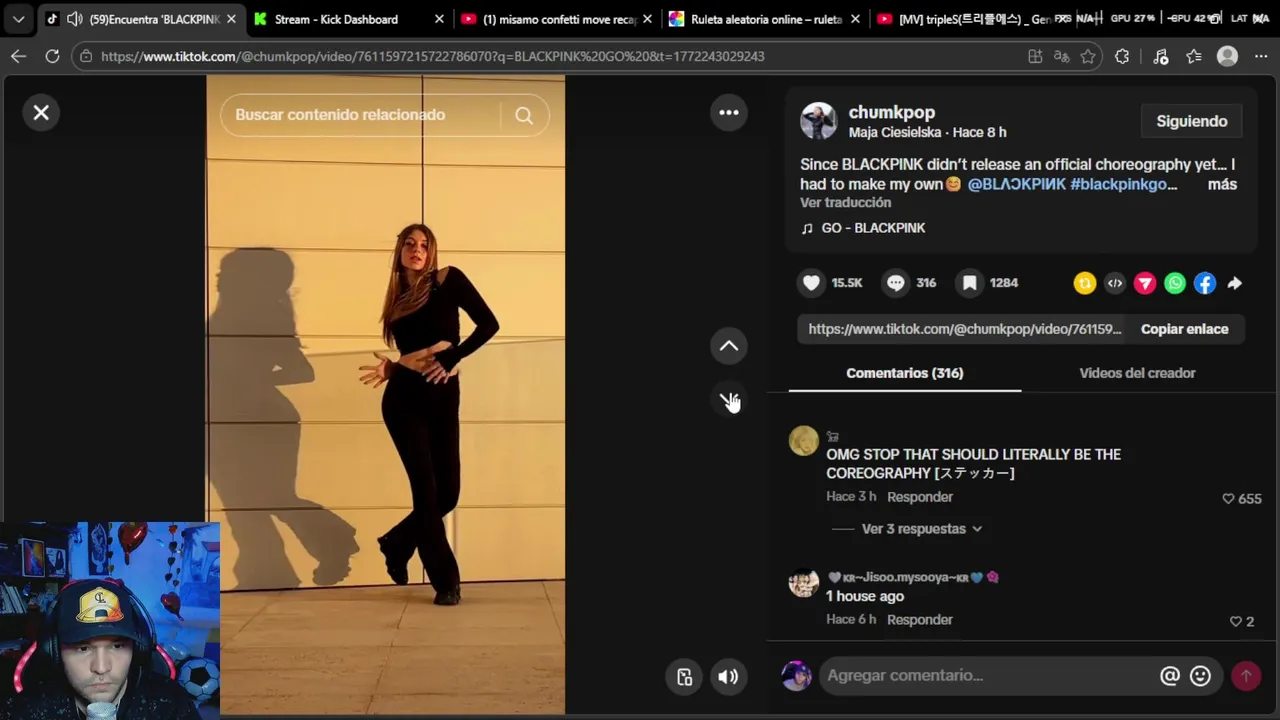Viewport: 1280px width, 720px height.
Task: Click the #blackpinkgo hashtag
Action: [1123, 184]
